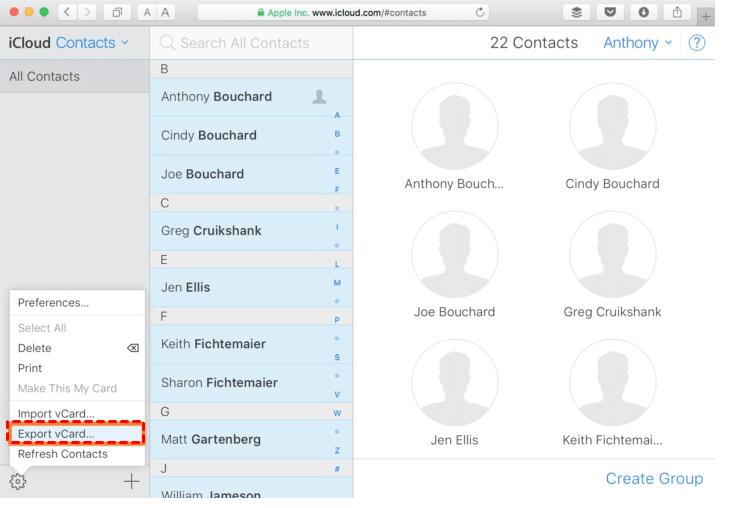Screen dimensions: 754x508
Task: Click Cindy Bouchard avatar in the selection pane
Action: point(613,126)
